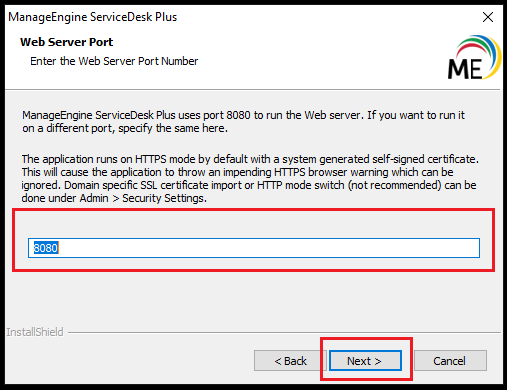This screenshot has width=507, height=390.
Task: Select the Web Server Port heading
Action: (x=67, y=42)
